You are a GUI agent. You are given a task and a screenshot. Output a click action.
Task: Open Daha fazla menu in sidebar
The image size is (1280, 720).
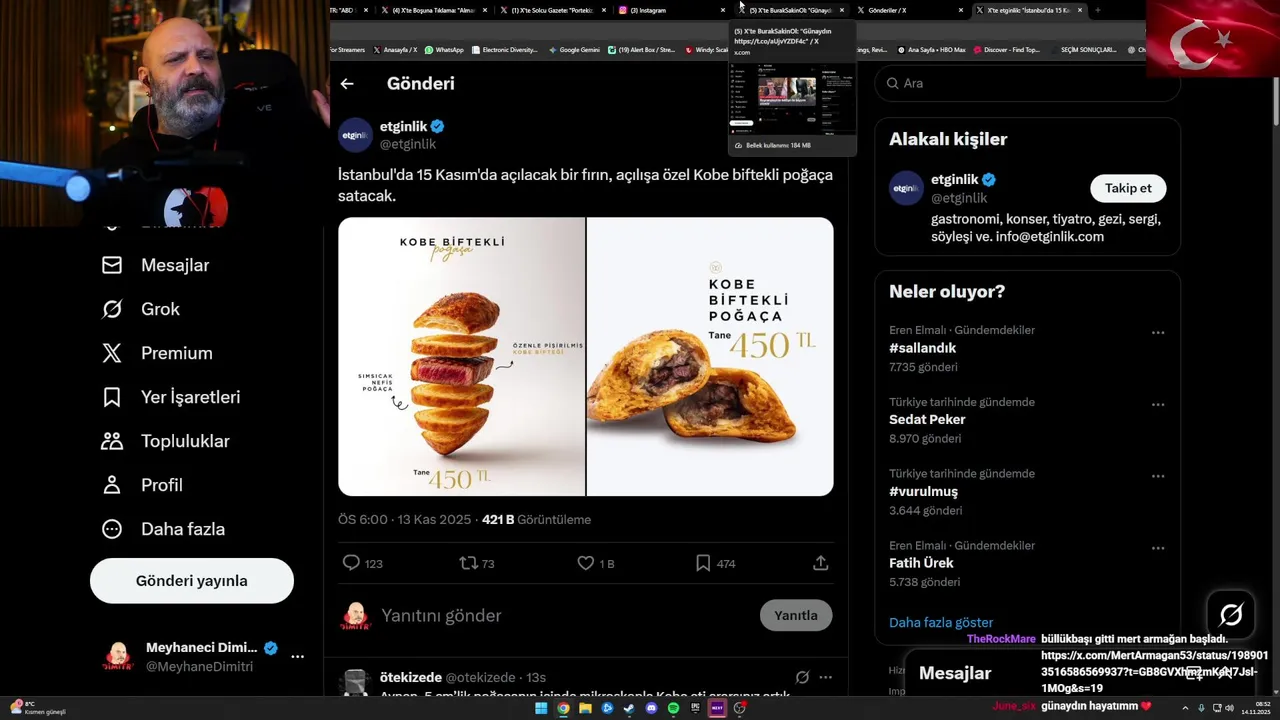[x=163, y=529]
